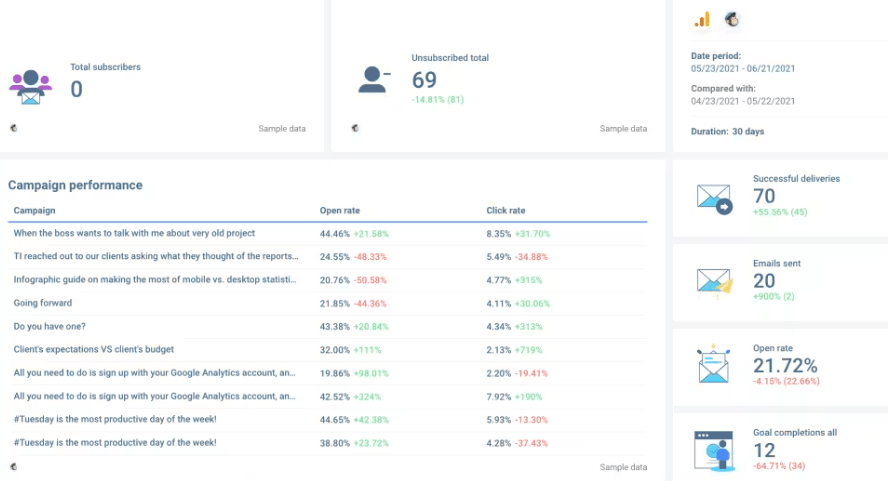Click the -50.58% open rate change
The width and height of the screenshot is (888, 481).
[x=370, y=280]
